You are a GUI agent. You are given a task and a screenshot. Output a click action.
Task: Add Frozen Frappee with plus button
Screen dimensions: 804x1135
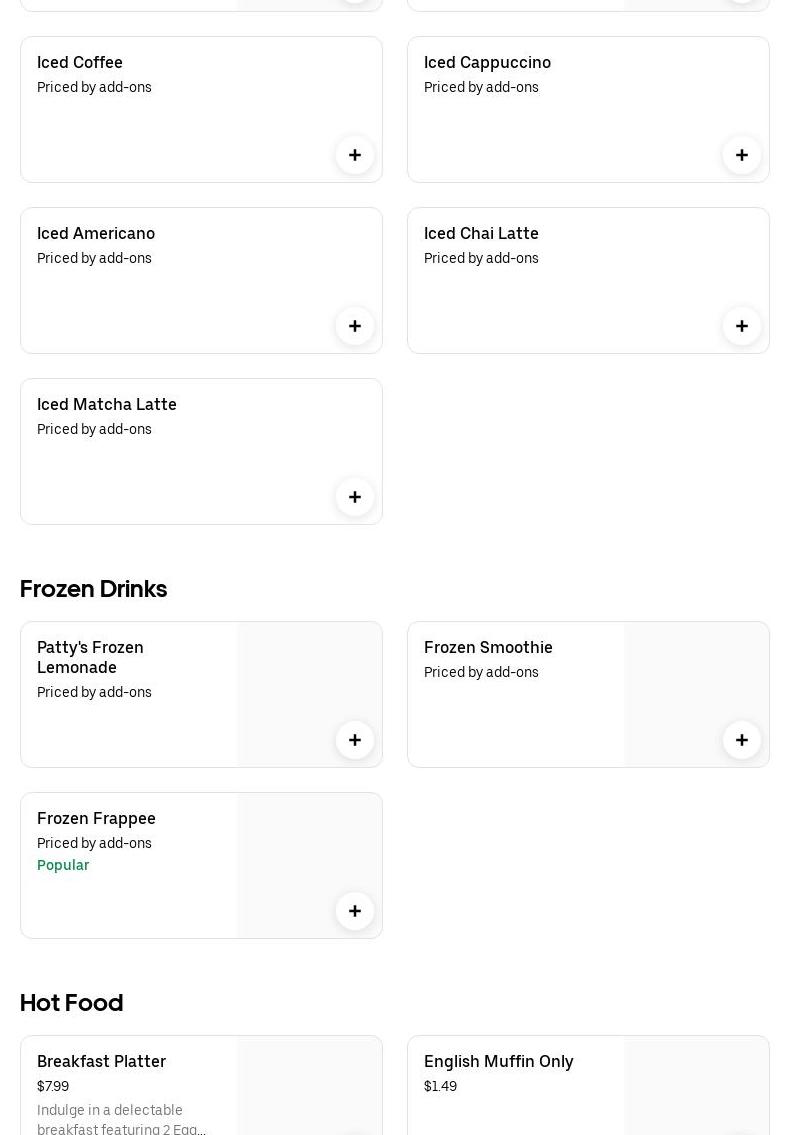click(355, 911)
